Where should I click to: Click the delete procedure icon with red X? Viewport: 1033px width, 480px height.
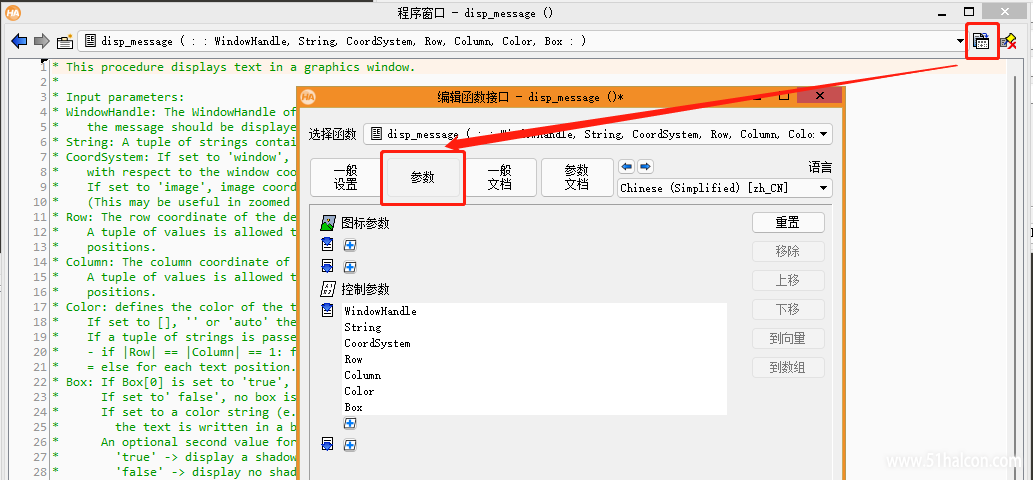click(1008, 41)
